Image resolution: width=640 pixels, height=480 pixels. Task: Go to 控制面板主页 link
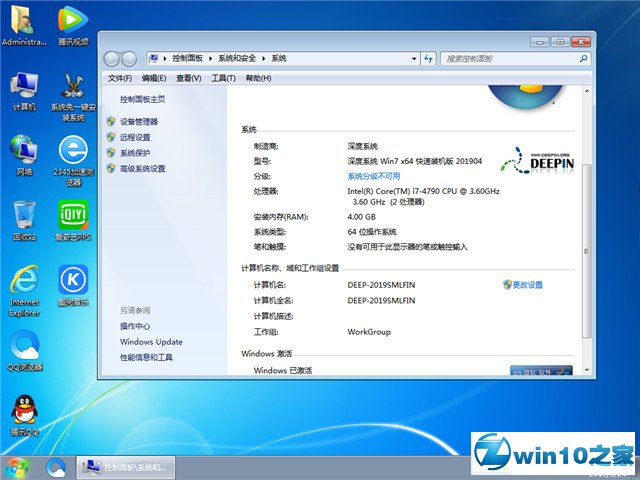pyautogui.click(x=142, y=99)
